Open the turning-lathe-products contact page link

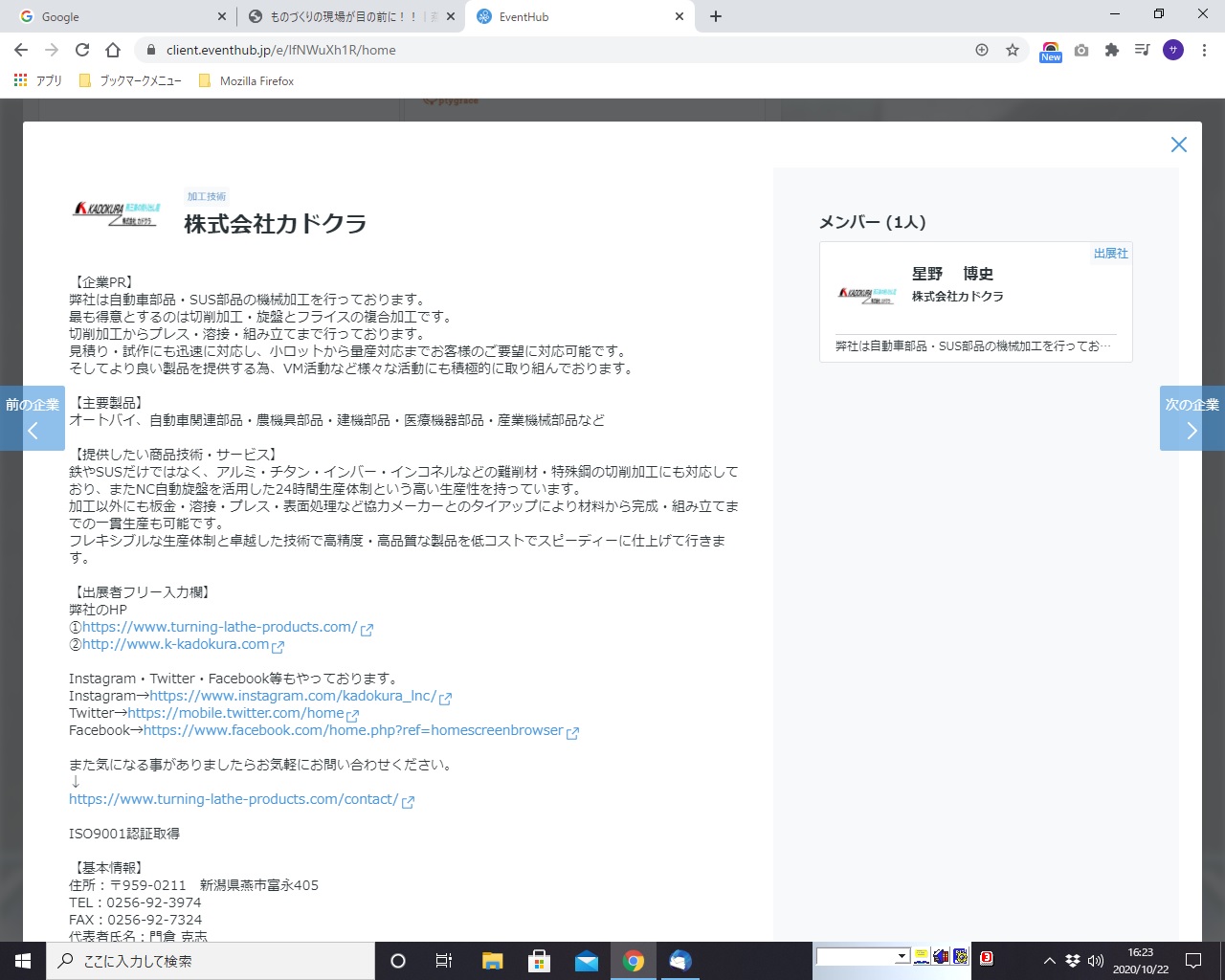point(234,799)
